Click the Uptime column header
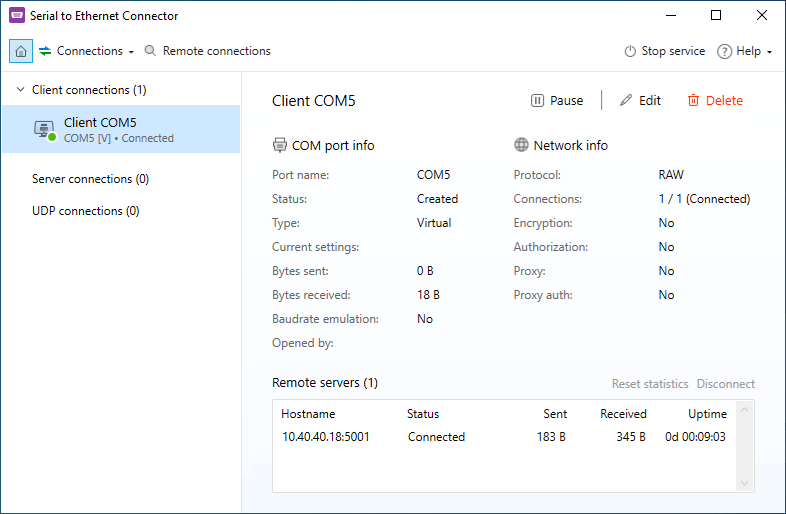 coord(707,414)
